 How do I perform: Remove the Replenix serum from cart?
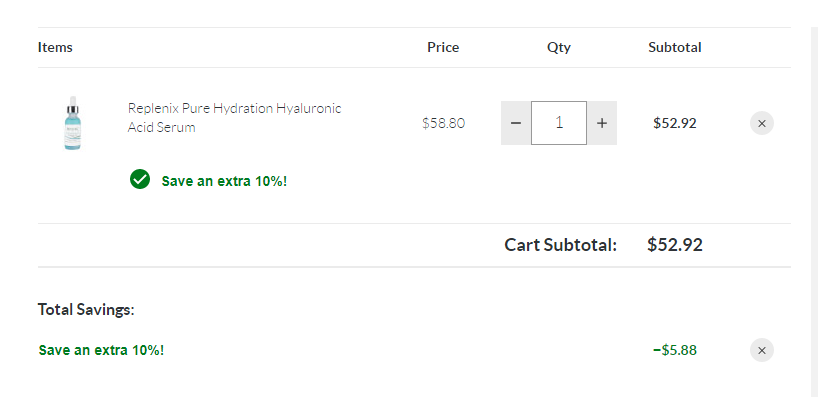(x=762, y=124)
